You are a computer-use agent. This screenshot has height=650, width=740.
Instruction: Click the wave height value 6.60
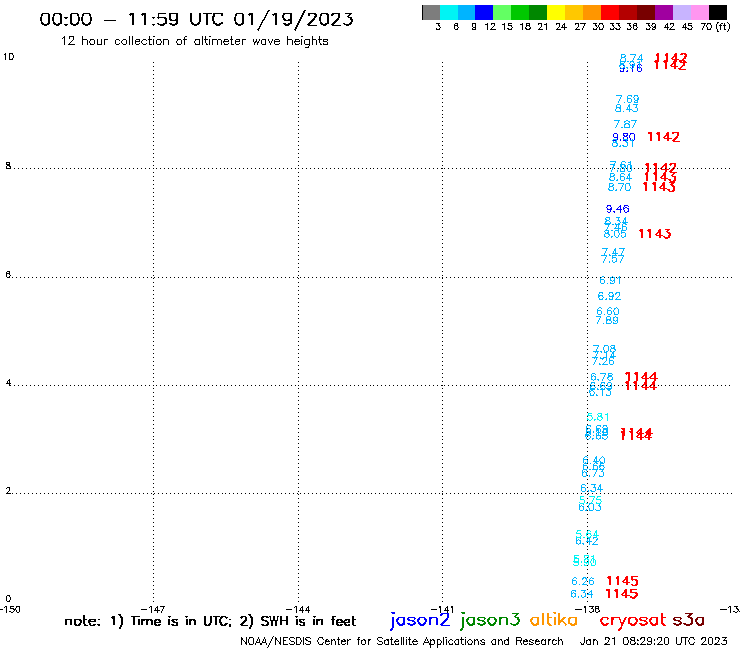[x=607, y=312]
